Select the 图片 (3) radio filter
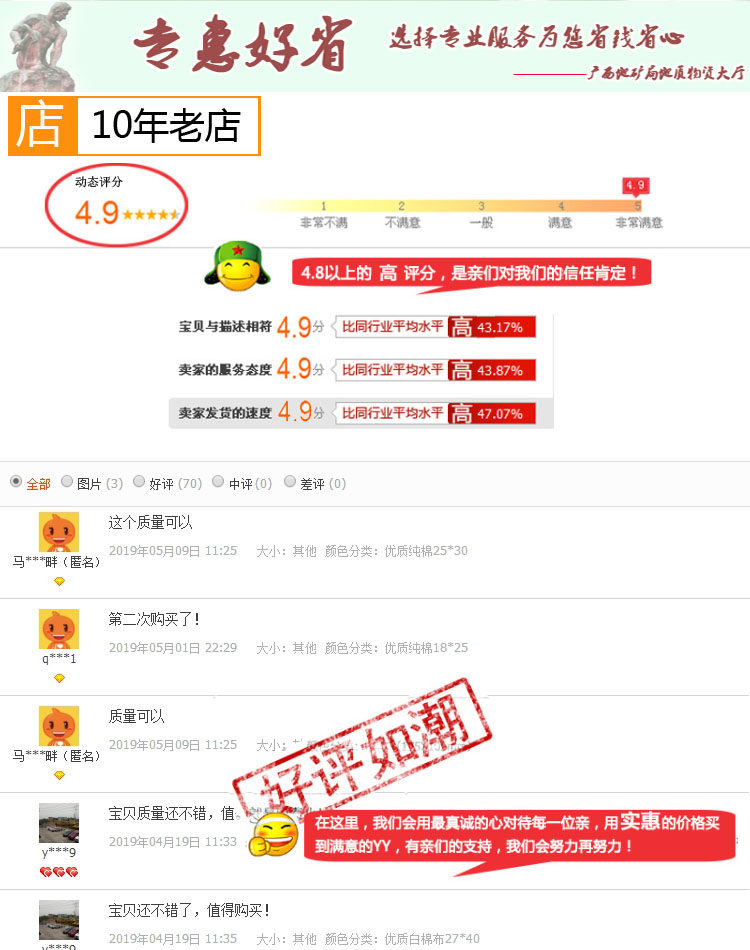The height and width of the screenshot is (950, 750). (x=67, y=482)
